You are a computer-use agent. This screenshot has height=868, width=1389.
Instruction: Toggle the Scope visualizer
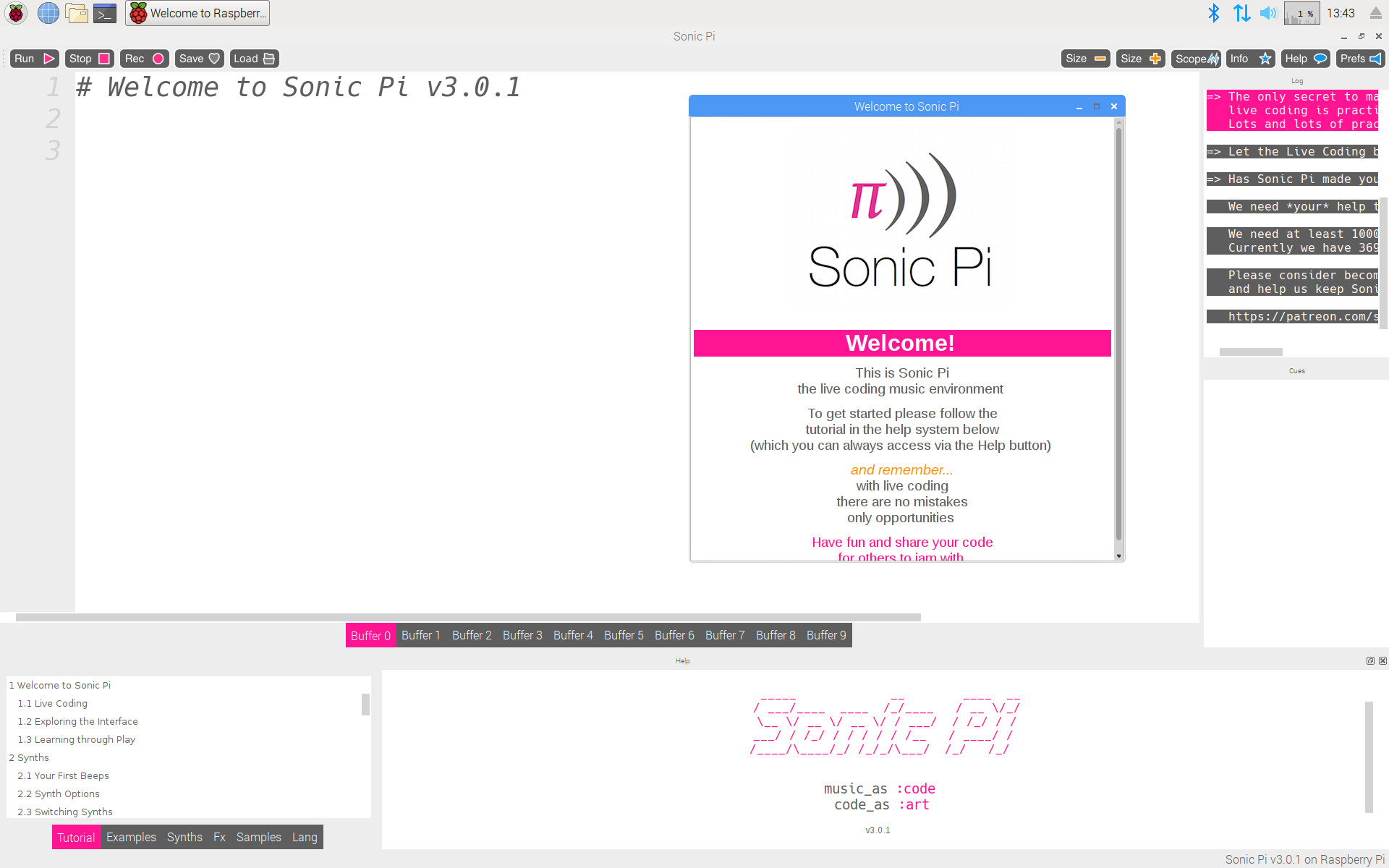point(1196,59)
